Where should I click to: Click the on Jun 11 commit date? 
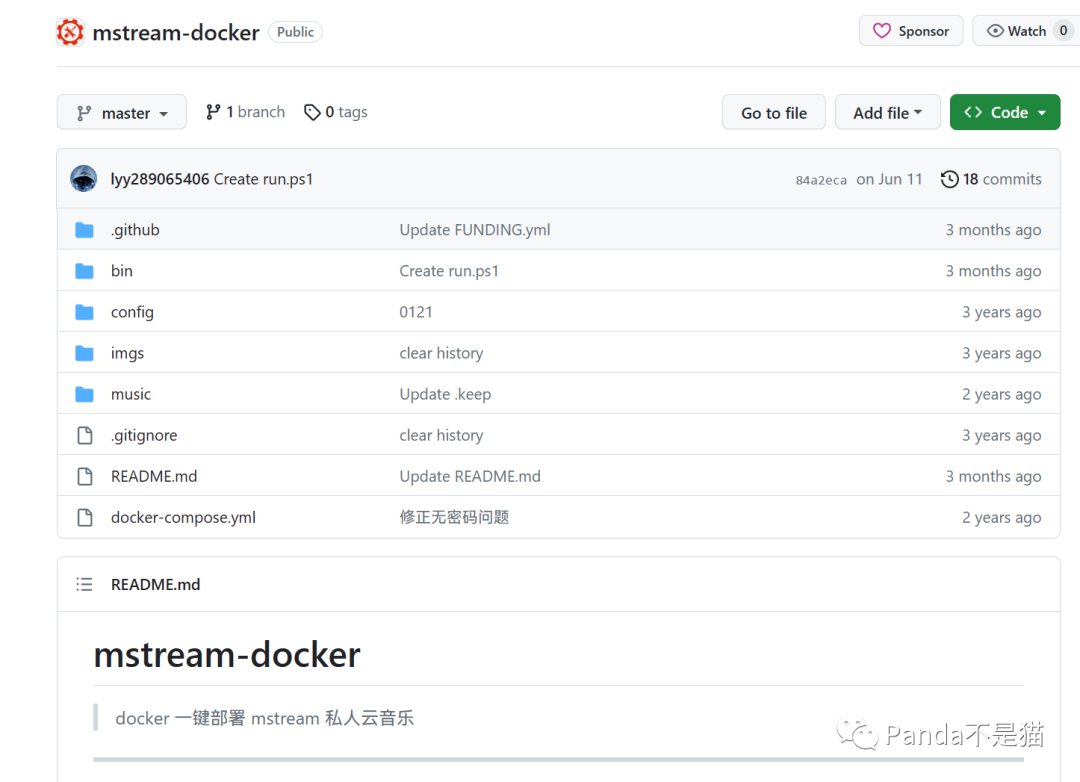pos(889,179)
